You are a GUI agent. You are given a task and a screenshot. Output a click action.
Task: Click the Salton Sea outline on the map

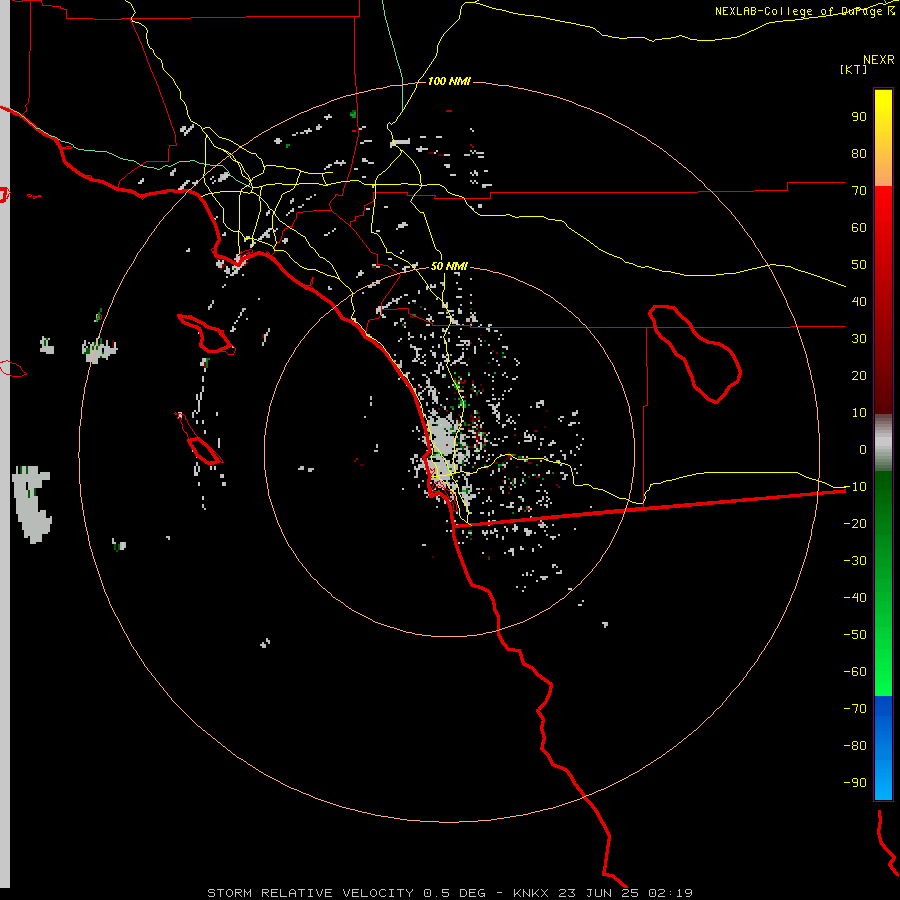pyautogui.click(x=695, y=354)
